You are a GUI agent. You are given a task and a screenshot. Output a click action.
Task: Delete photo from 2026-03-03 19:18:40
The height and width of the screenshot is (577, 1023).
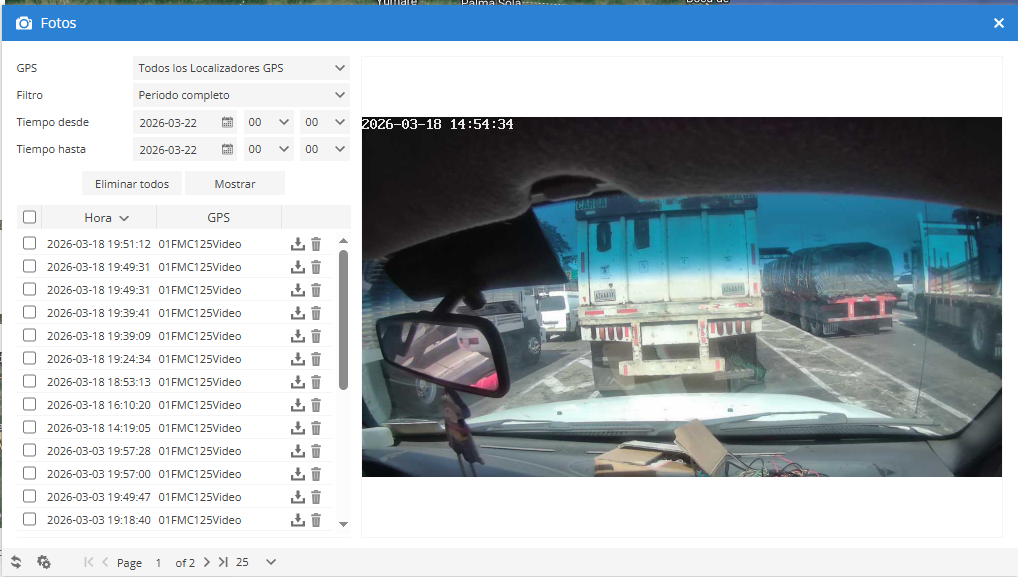tap(316, 520)
